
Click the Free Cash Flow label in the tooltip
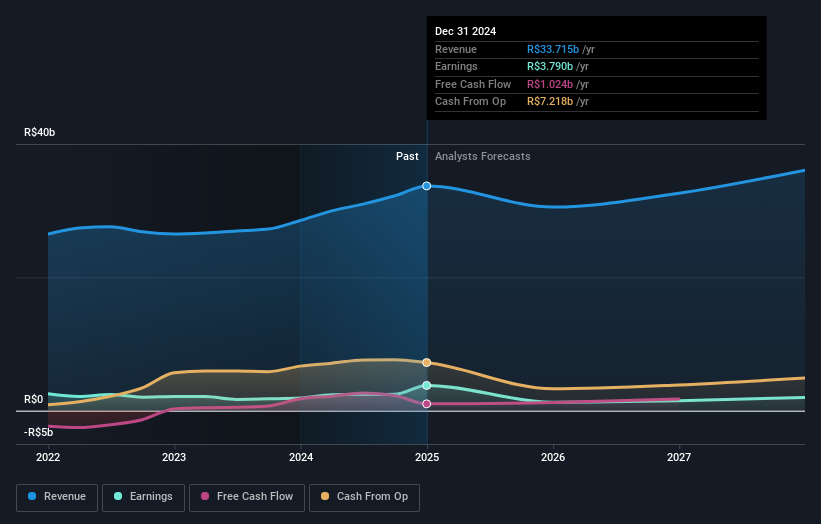[x=473, y=84]
